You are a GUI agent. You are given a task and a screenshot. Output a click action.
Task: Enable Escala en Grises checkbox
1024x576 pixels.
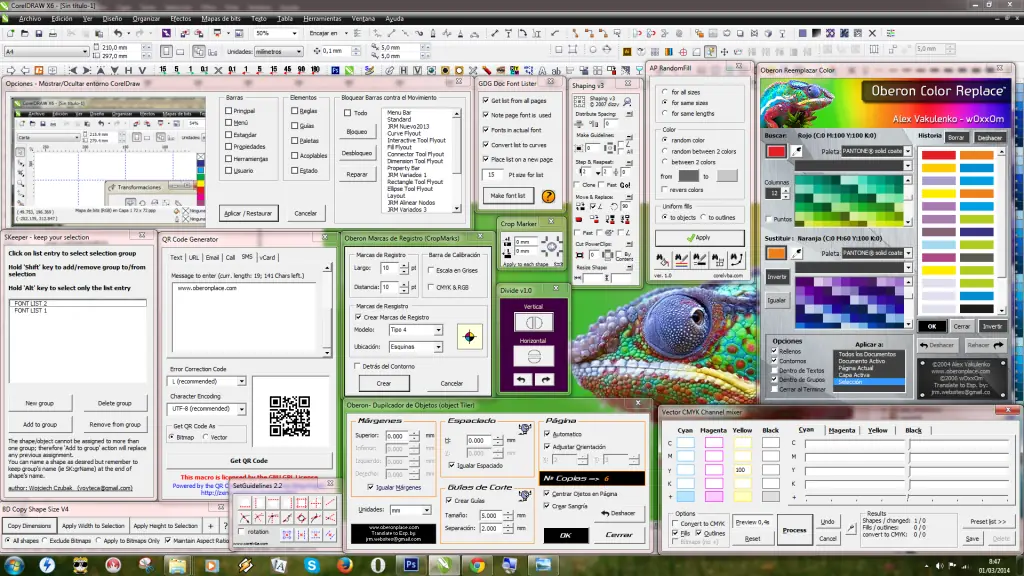(431, 270)
